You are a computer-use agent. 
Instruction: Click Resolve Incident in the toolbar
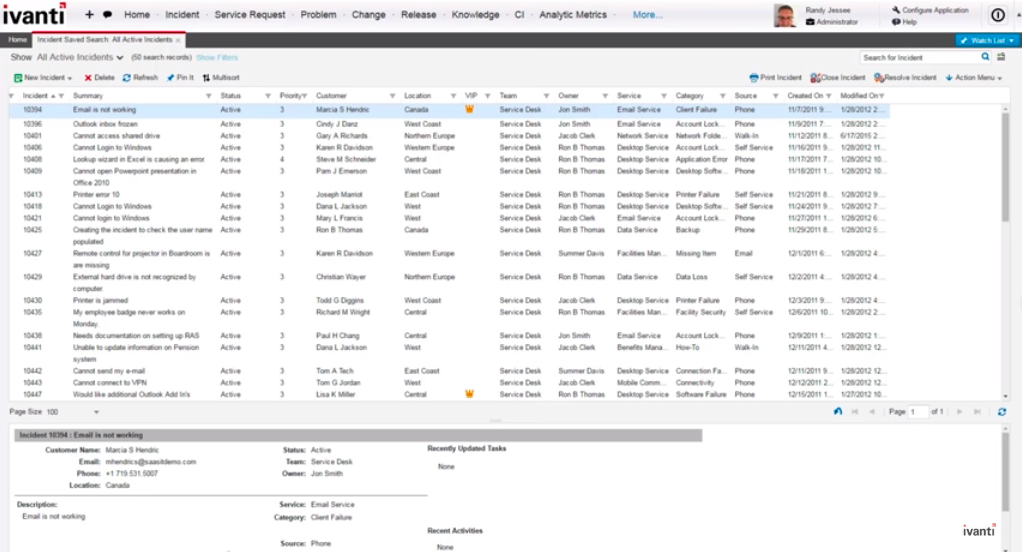point(879,77)
